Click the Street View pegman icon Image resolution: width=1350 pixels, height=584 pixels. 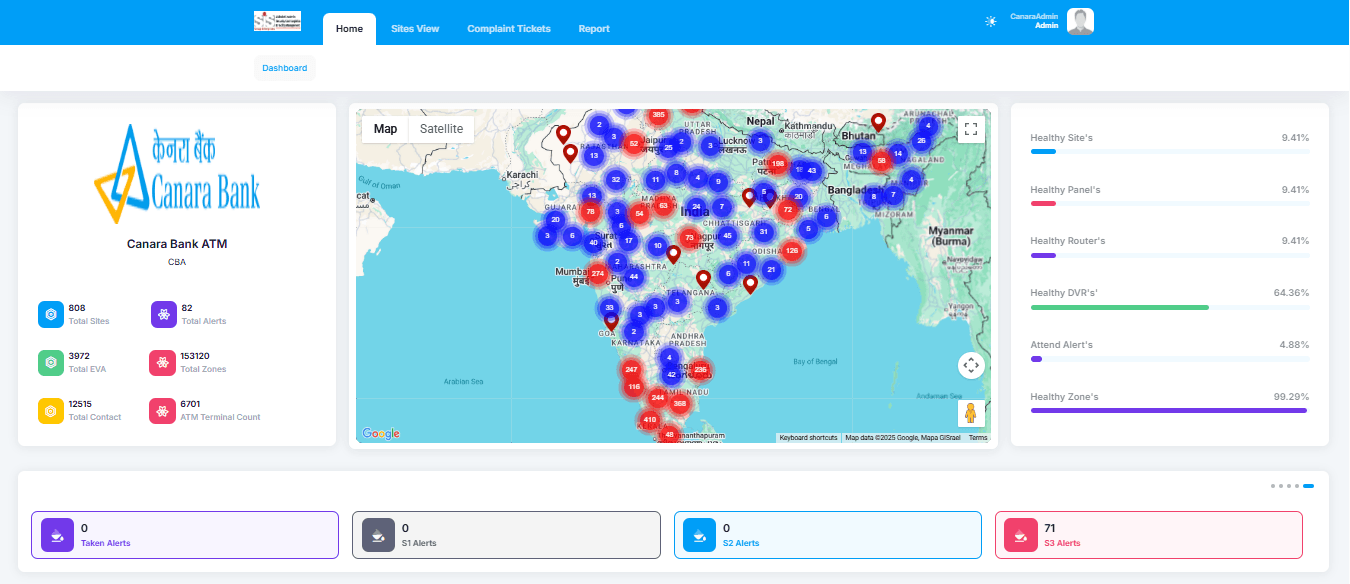970,412
